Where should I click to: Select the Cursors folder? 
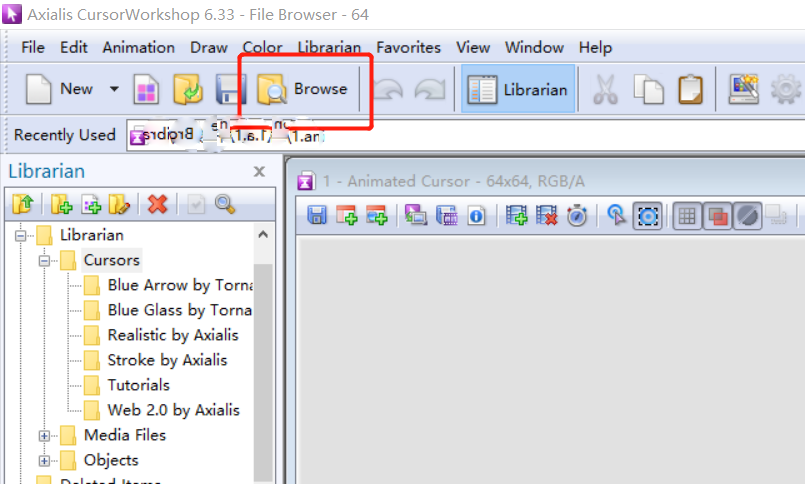(111, 260)
